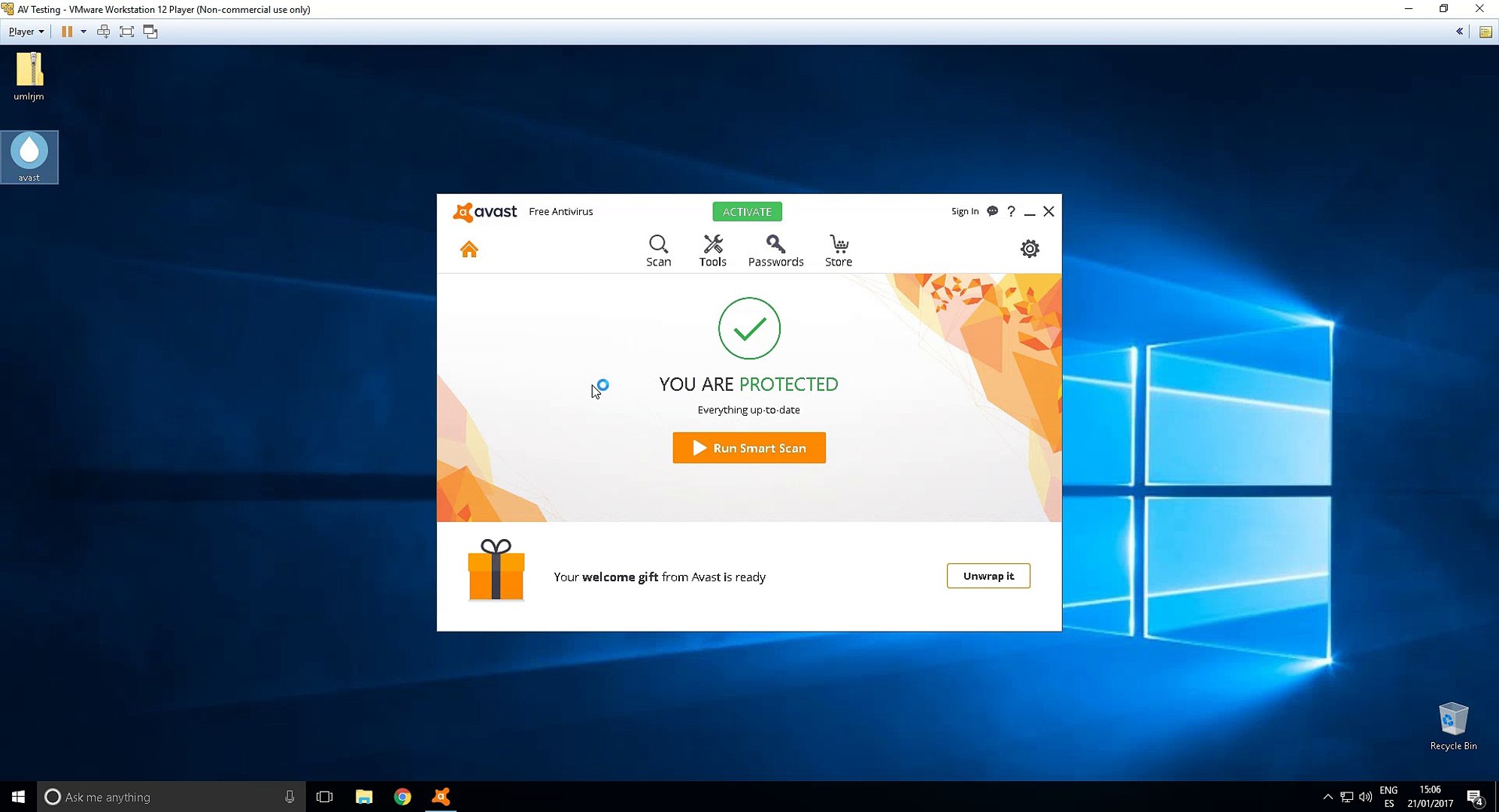
Task: Open Google Chrome from taskbar
Action: 402,797
